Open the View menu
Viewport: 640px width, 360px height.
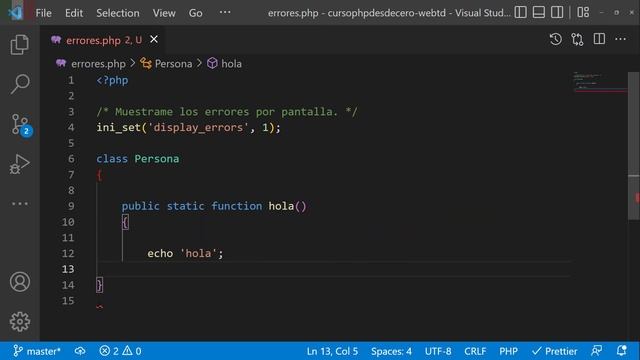pos(164,13)
